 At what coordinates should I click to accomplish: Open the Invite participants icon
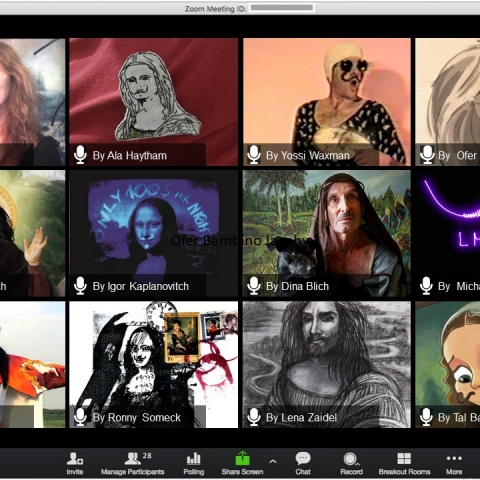coord(74,463)
